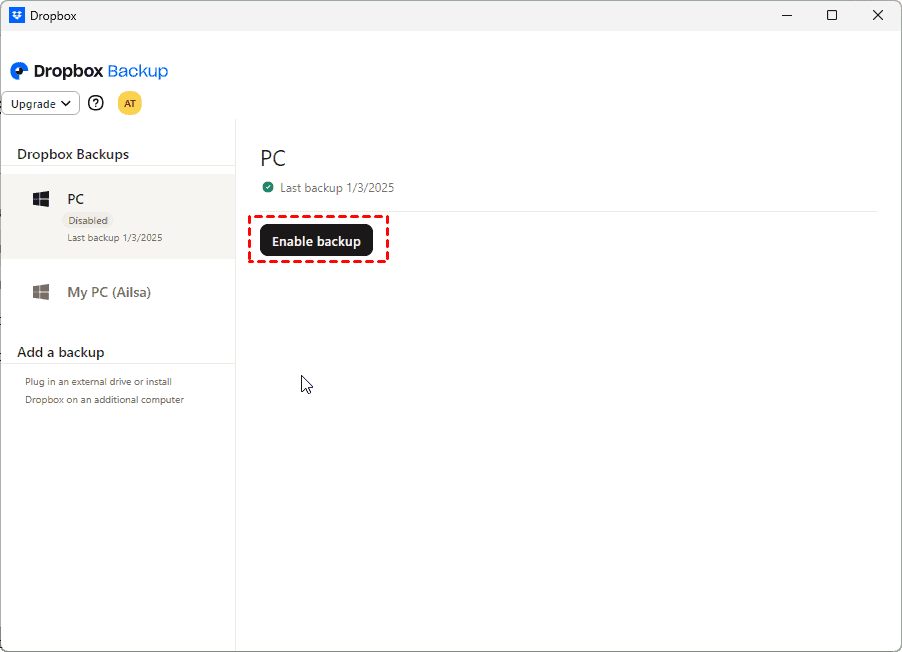Click the PC heading in main panel
The height and width of the screenshot is (652, 902).
(x=273, y=158)
